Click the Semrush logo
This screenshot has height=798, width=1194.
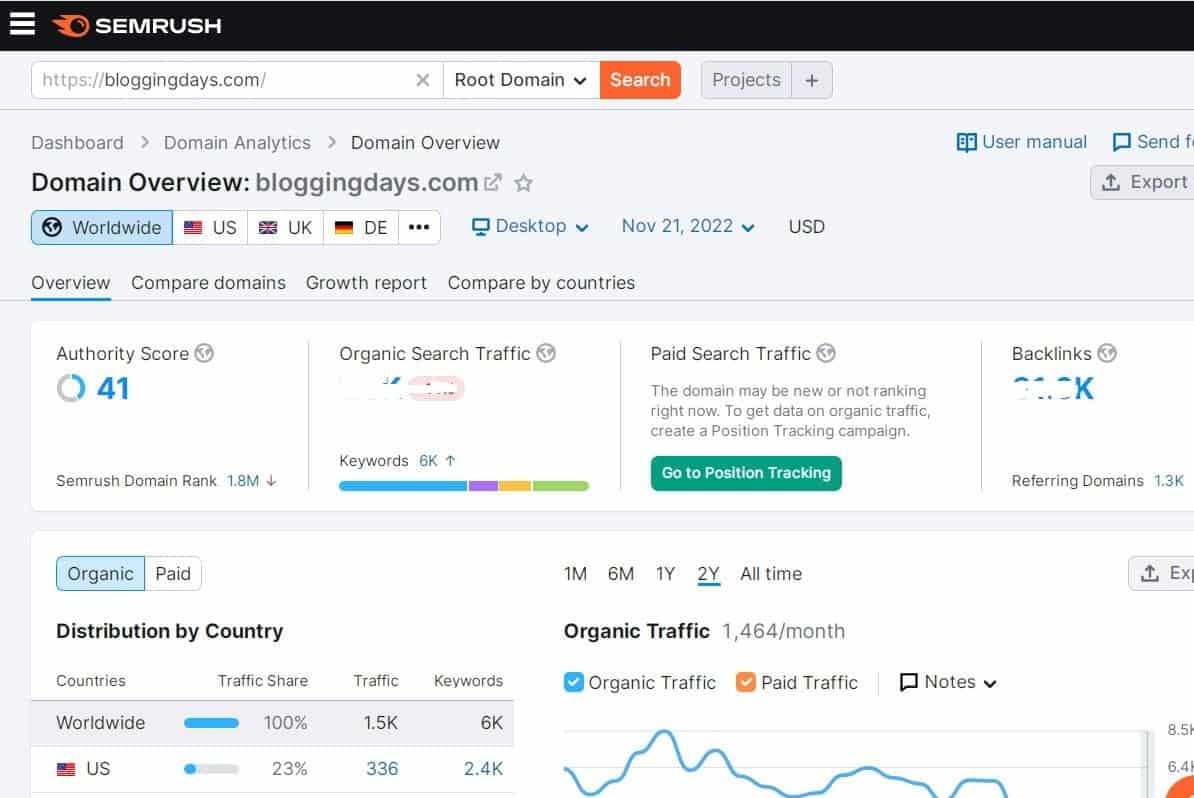137,25
